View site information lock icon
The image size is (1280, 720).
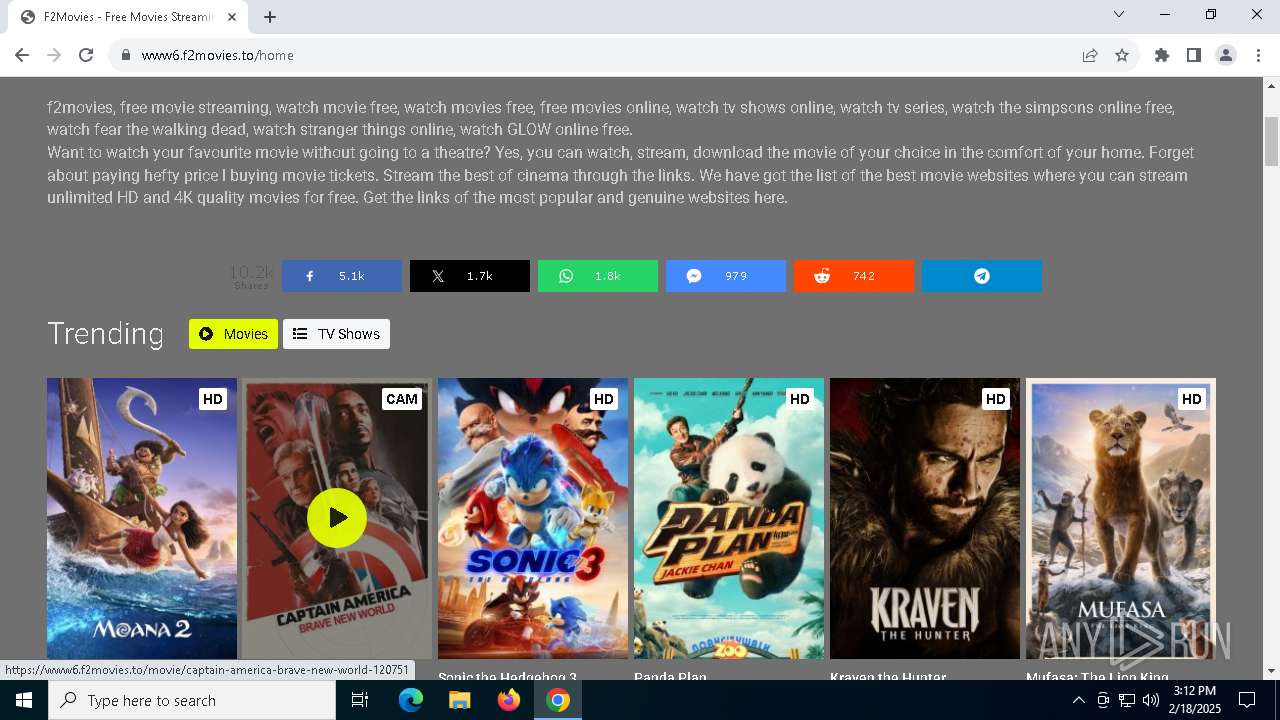point(126,55)
